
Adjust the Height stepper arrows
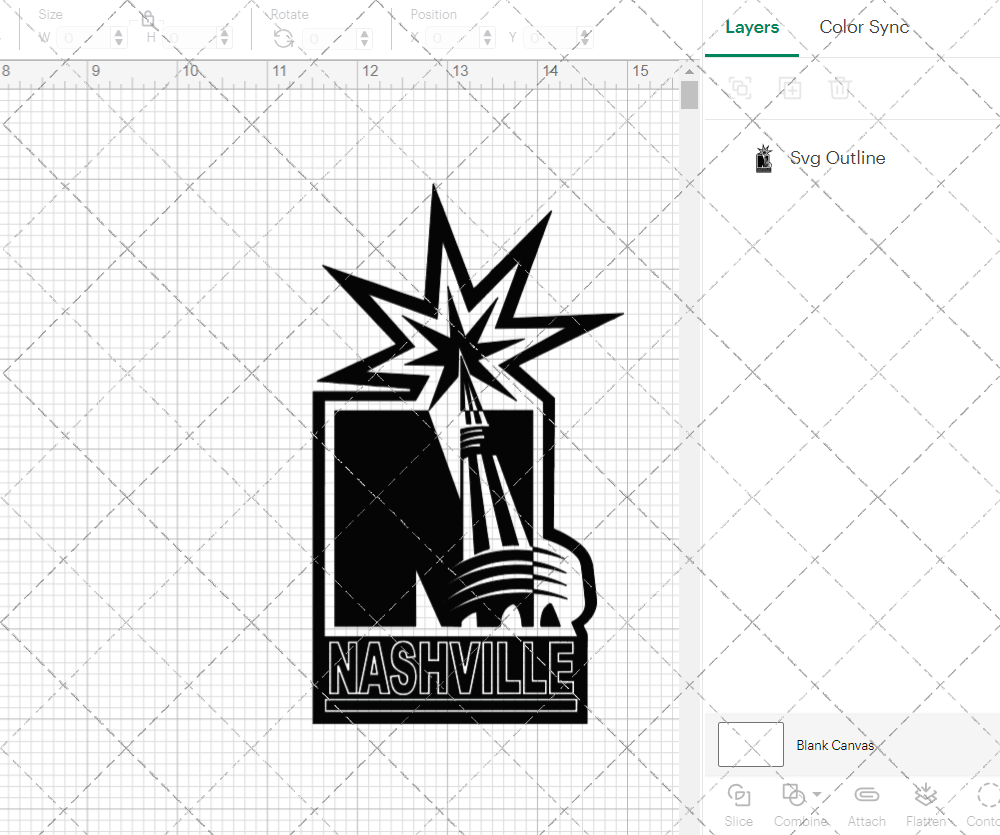click(224, 38)
